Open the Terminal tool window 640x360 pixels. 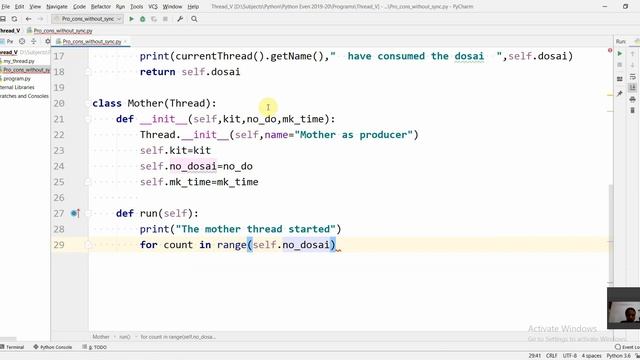(12, 347)
